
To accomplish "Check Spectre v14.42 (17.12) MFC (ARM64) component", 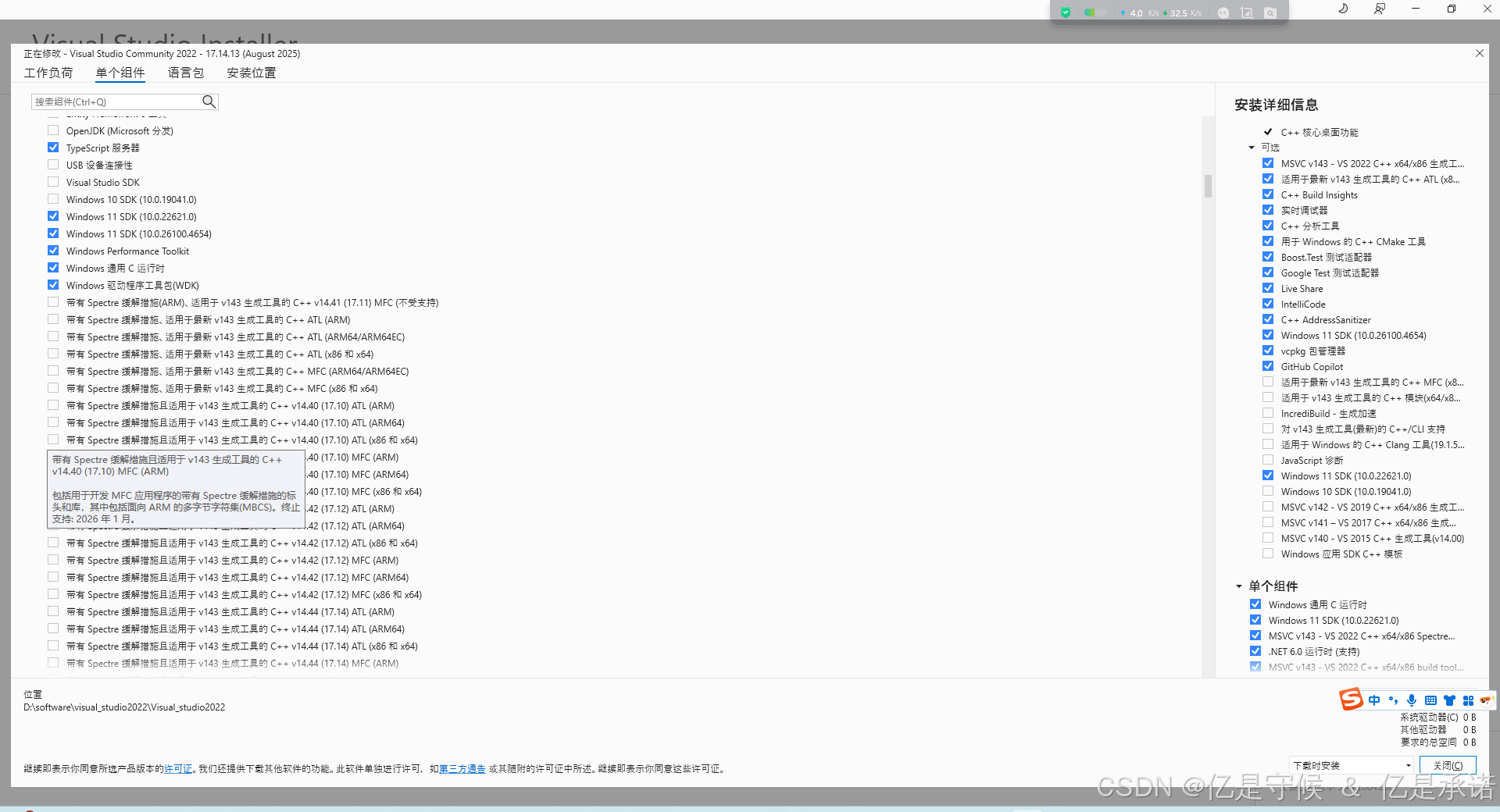I will [x=53, y=577].
